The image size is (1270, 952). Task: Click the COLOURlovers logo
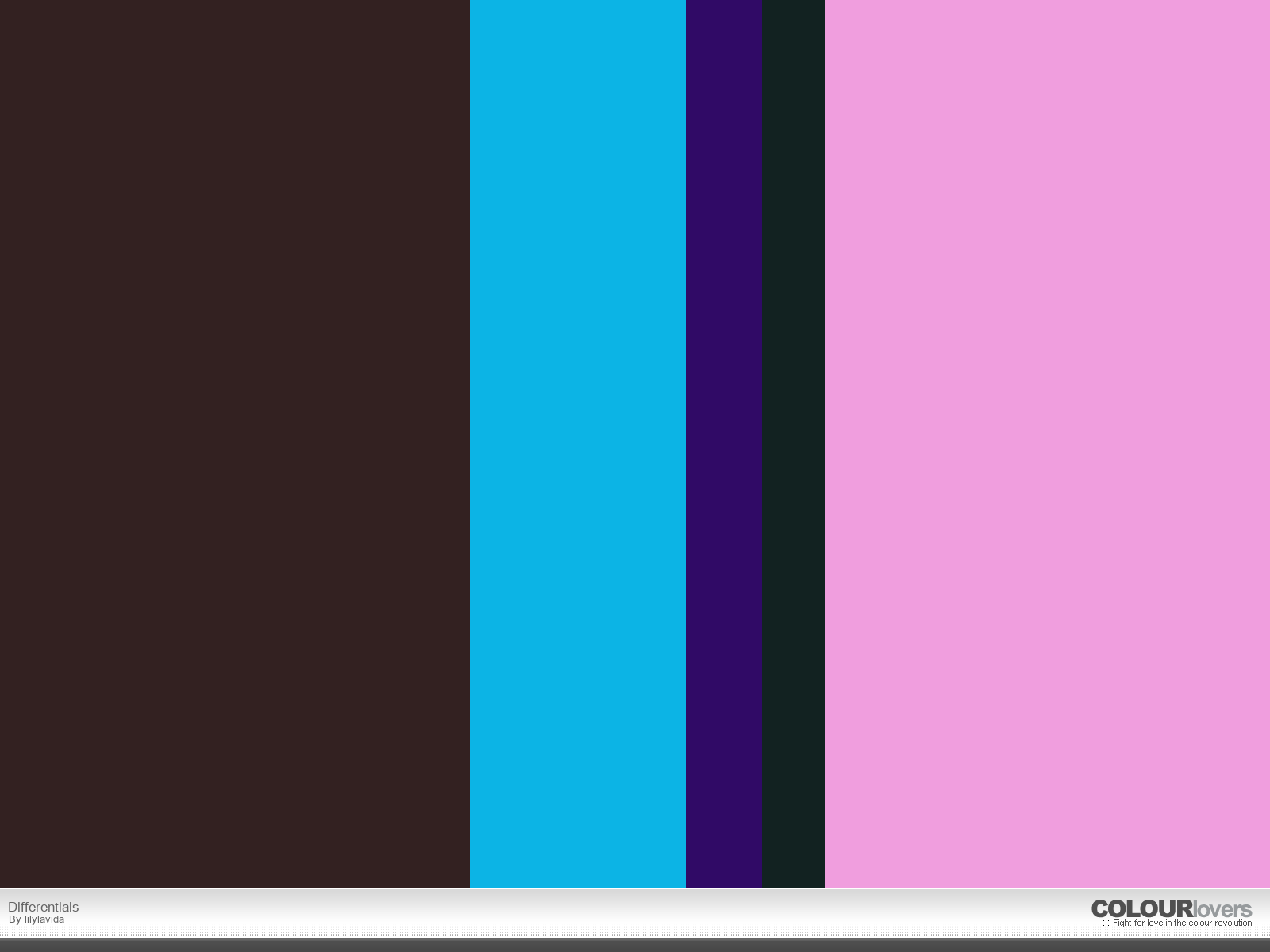pyautogui.click(x=1172, y=909)
